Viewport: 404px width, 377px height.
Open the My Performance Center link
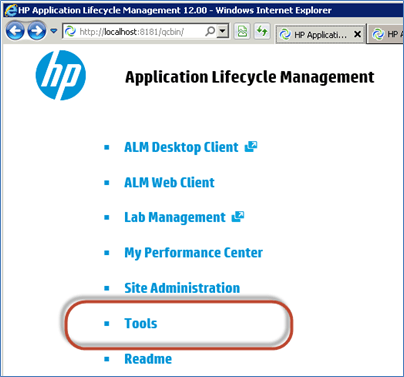[x=193, y=253]
